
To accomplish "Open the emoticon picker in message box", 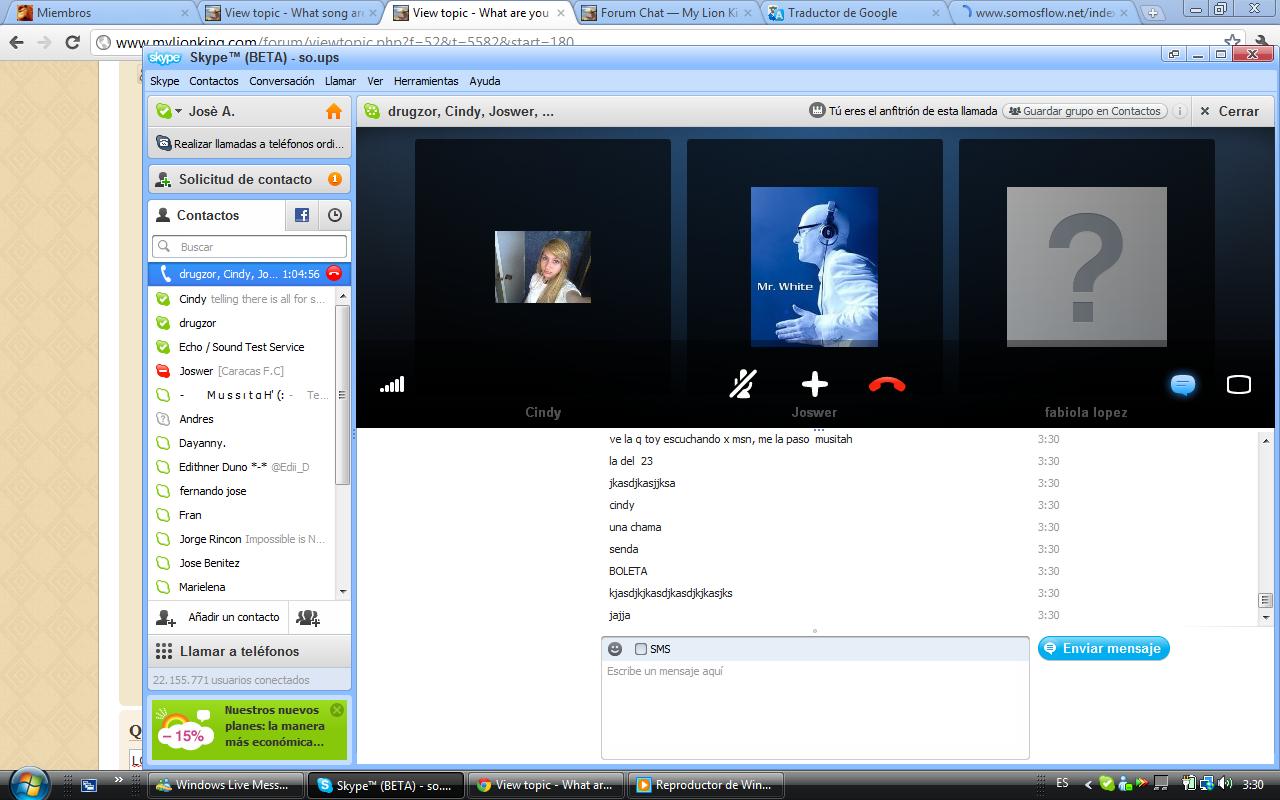I will (615, 649).
